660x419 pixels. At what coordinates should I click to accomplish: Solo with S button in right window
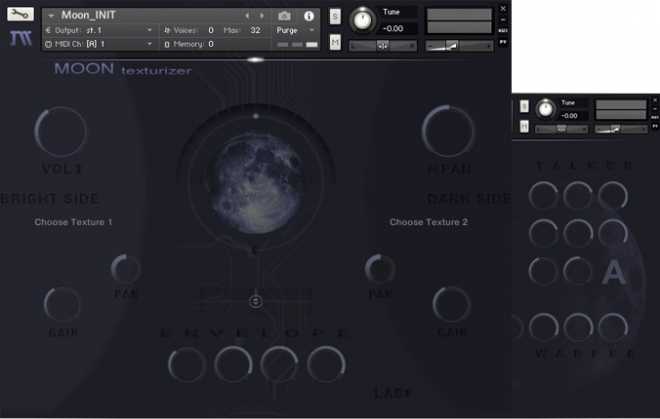coord(524,107)
